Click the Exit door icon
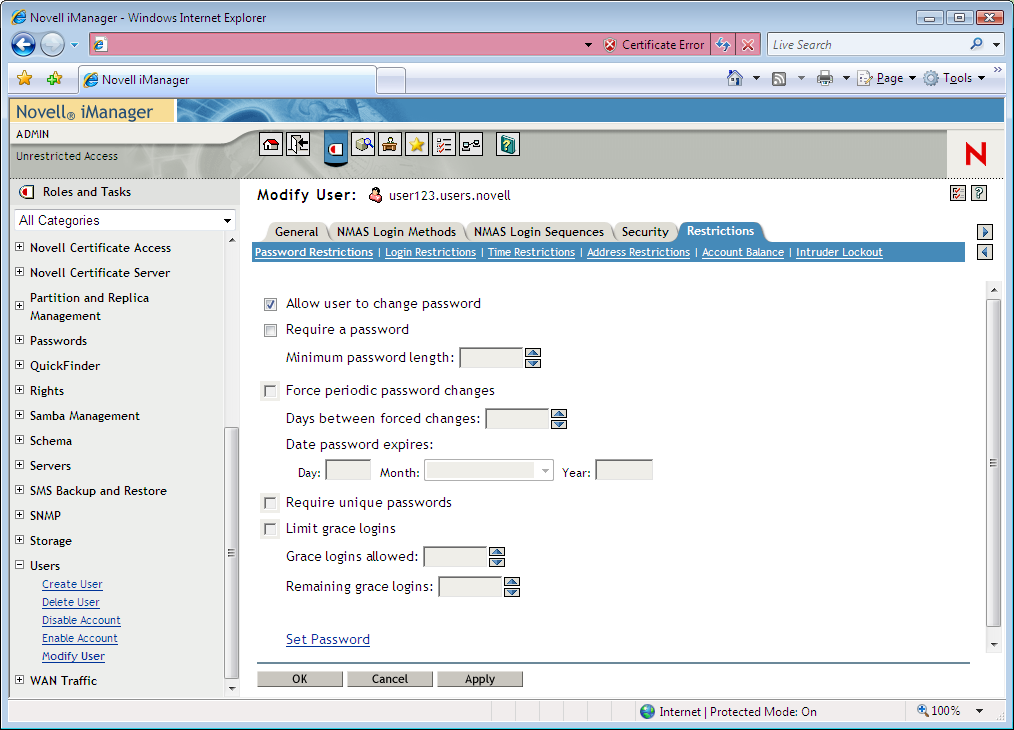Screen dimensions: 1014x730 pos(298,145)
